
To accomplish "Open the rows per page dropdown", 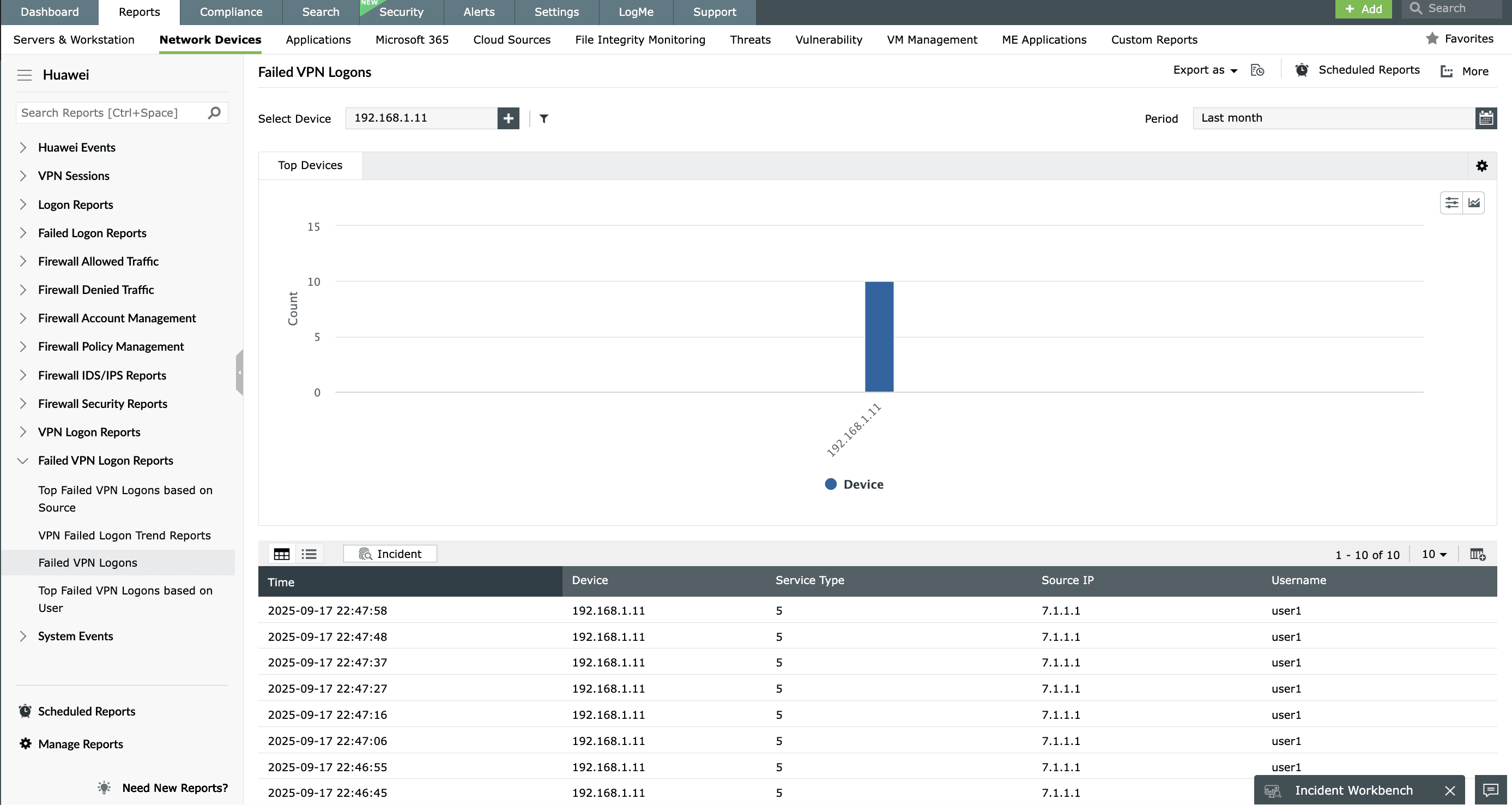I will point(1434,554).
